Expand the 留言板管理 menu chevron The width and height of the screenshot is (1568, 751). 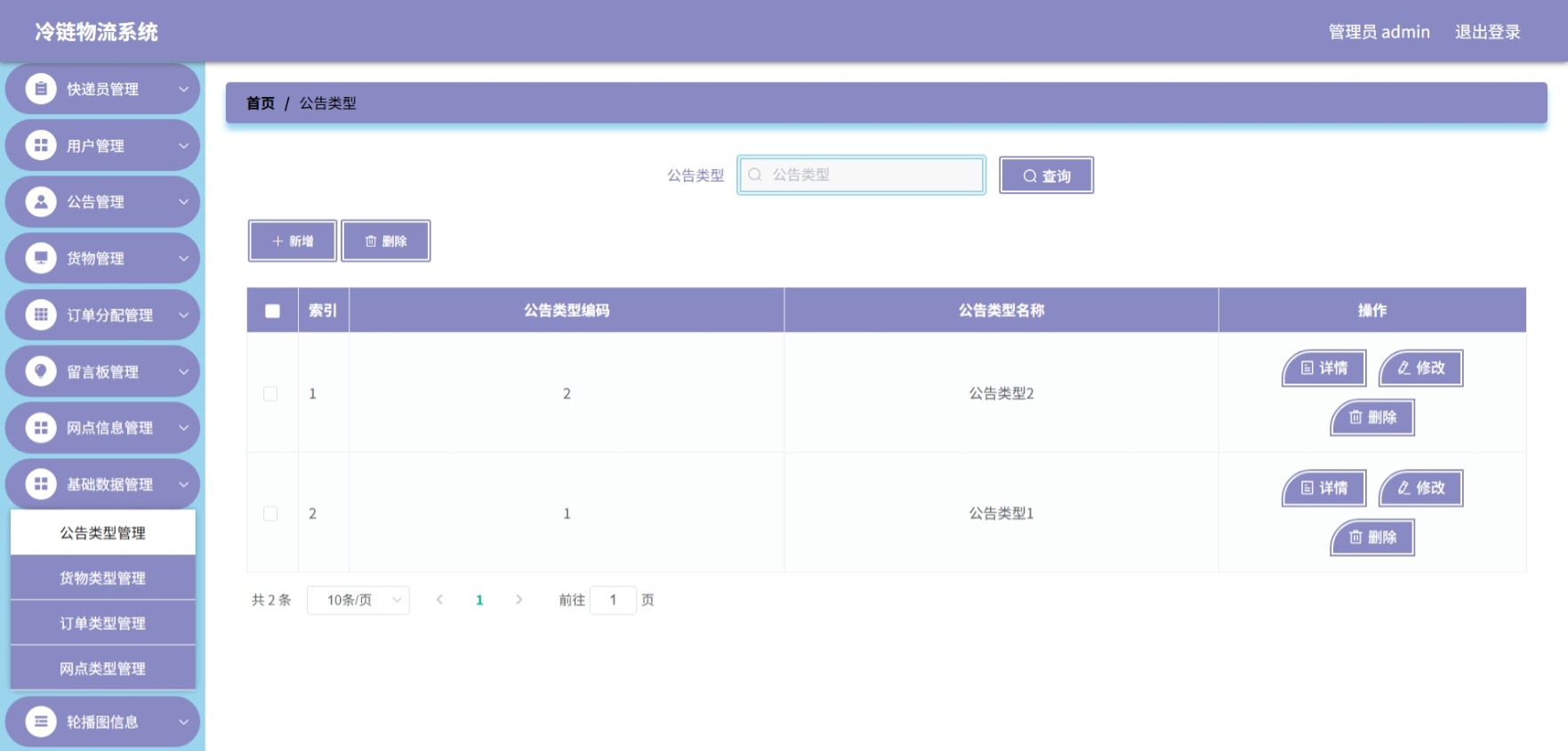[183, 371]
